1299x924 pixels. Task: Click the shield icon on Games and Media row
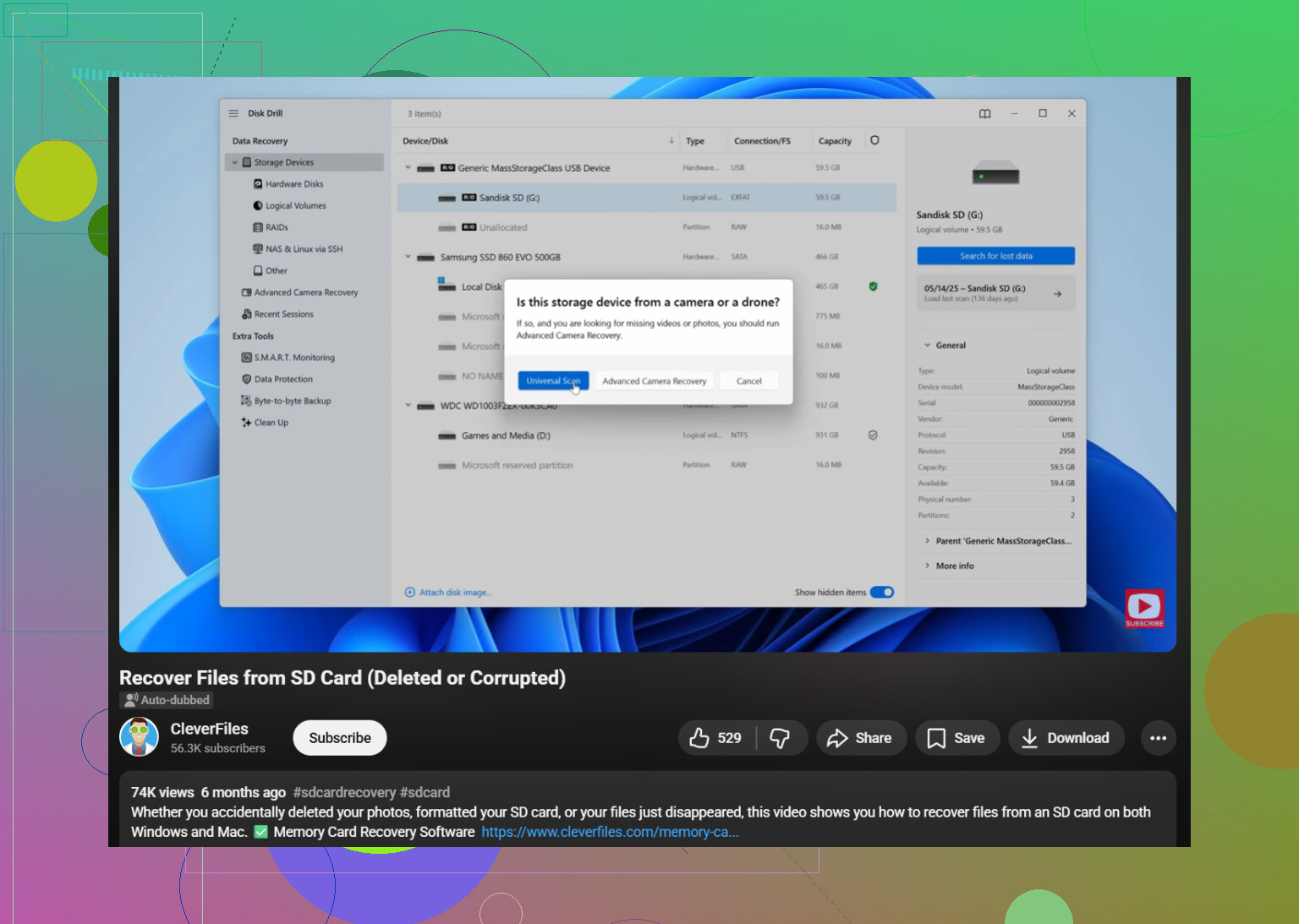873,435
